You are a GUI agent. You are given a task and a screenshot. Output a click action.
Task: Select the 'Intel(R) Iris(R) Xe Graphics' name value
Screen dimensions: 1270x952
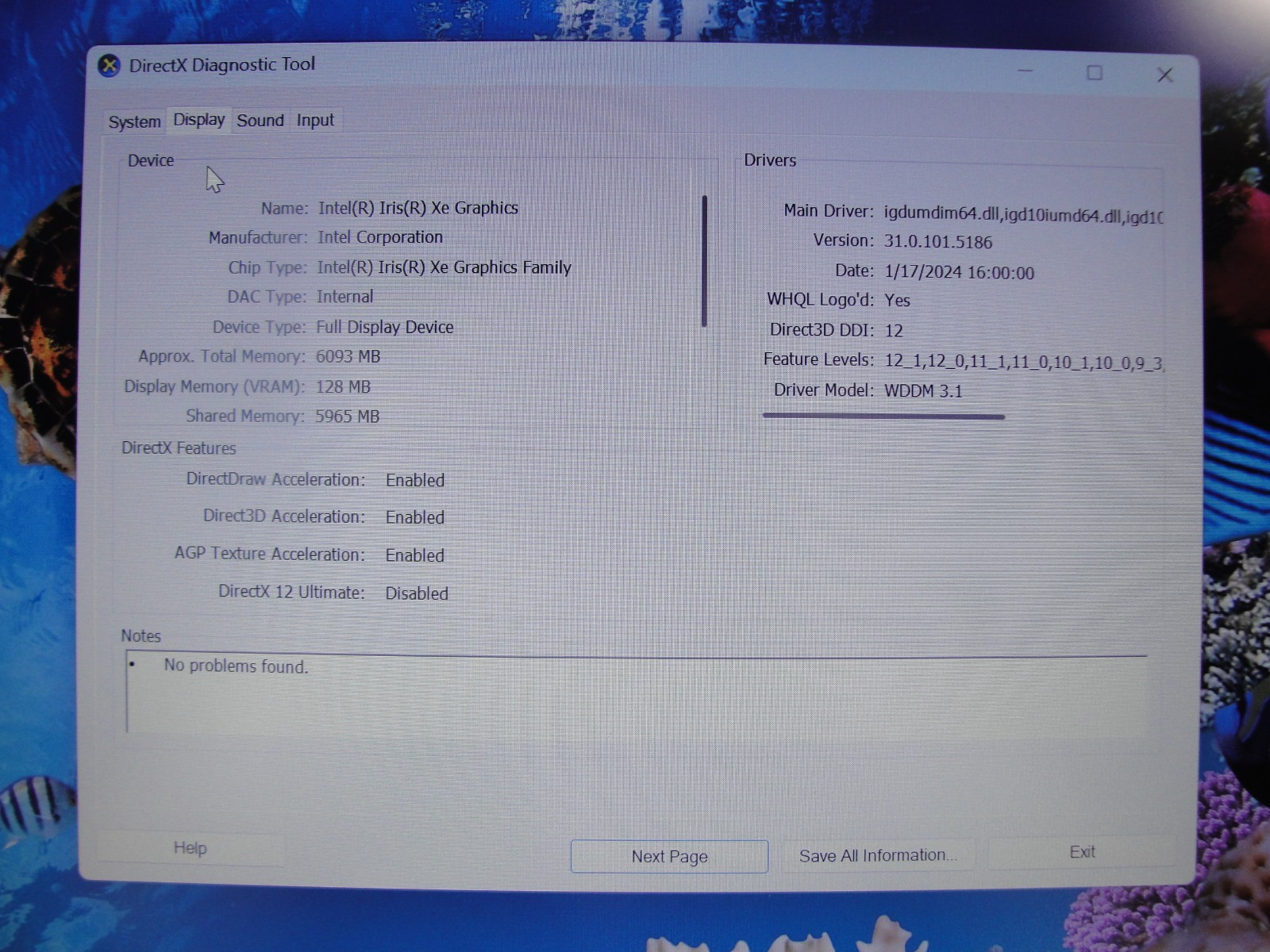click(x=418, y=208)
